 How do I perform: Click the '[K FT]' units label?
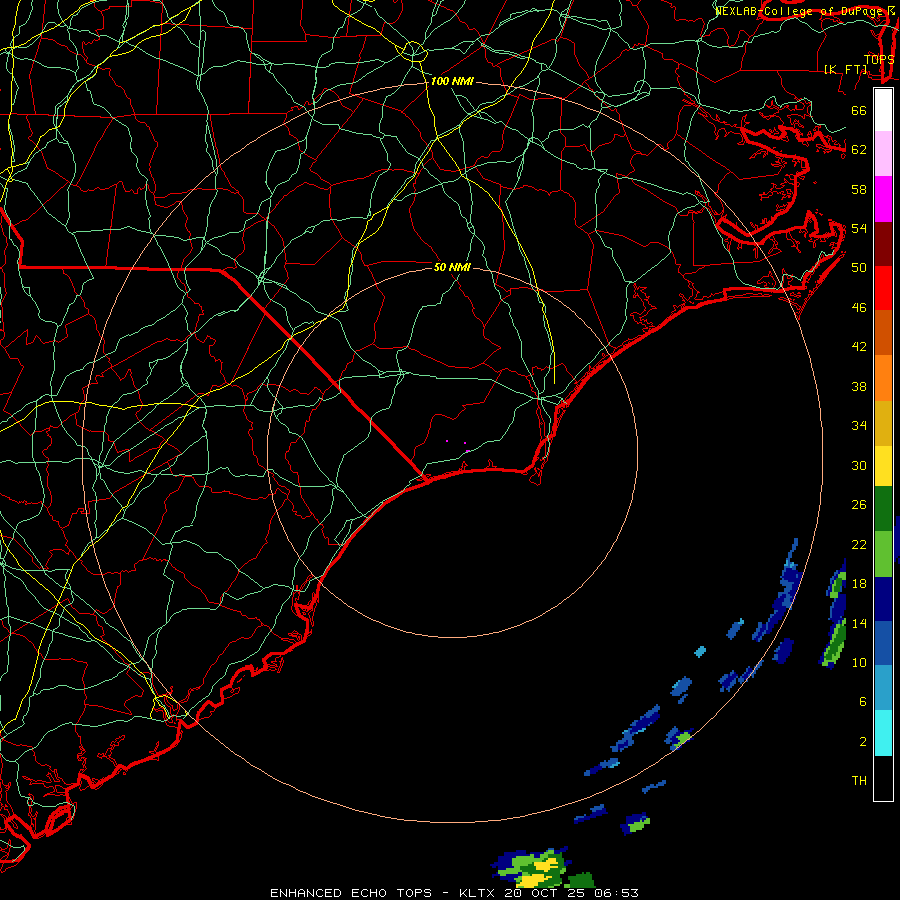pos(846,69)
